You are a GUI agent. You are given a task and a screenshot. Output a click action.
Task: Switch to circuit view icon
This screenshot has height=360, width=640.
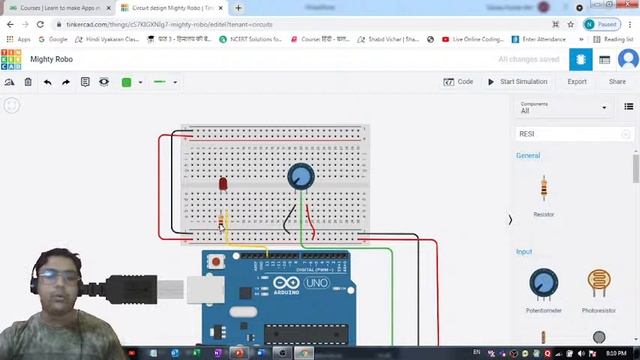point(580,60)
